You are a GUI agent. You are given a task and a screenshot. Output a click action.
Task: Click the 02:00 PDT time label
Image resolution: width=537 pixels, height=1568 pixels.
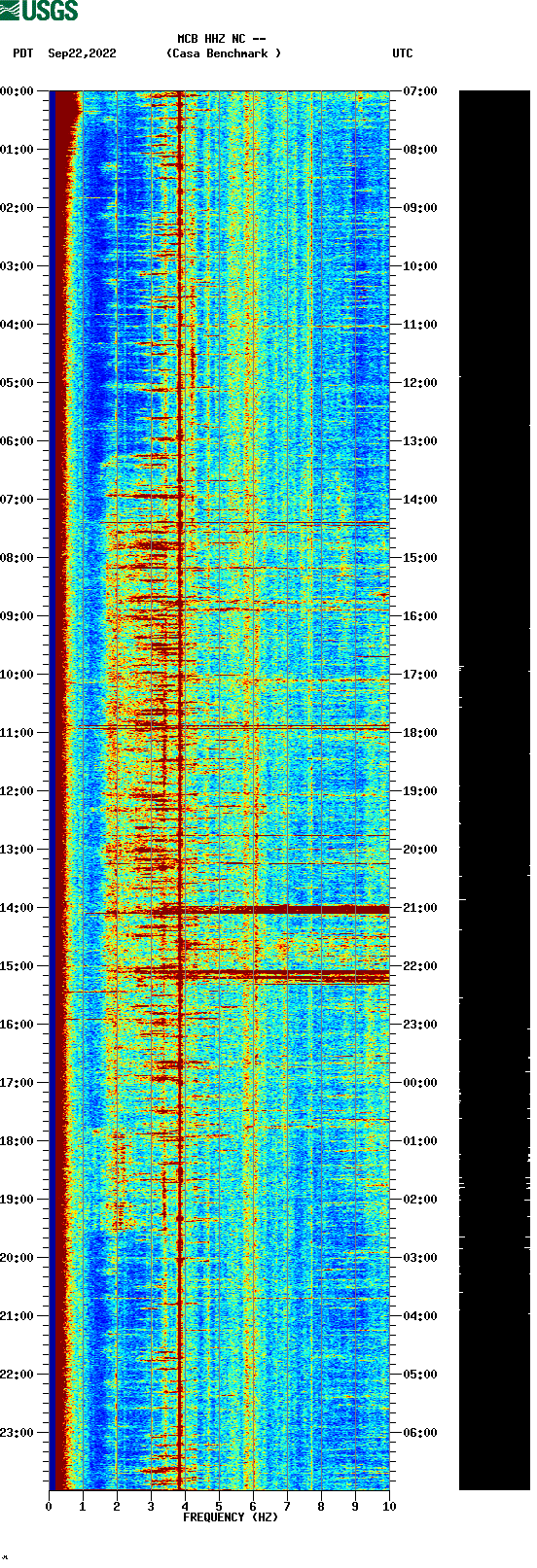click(18, 208)
